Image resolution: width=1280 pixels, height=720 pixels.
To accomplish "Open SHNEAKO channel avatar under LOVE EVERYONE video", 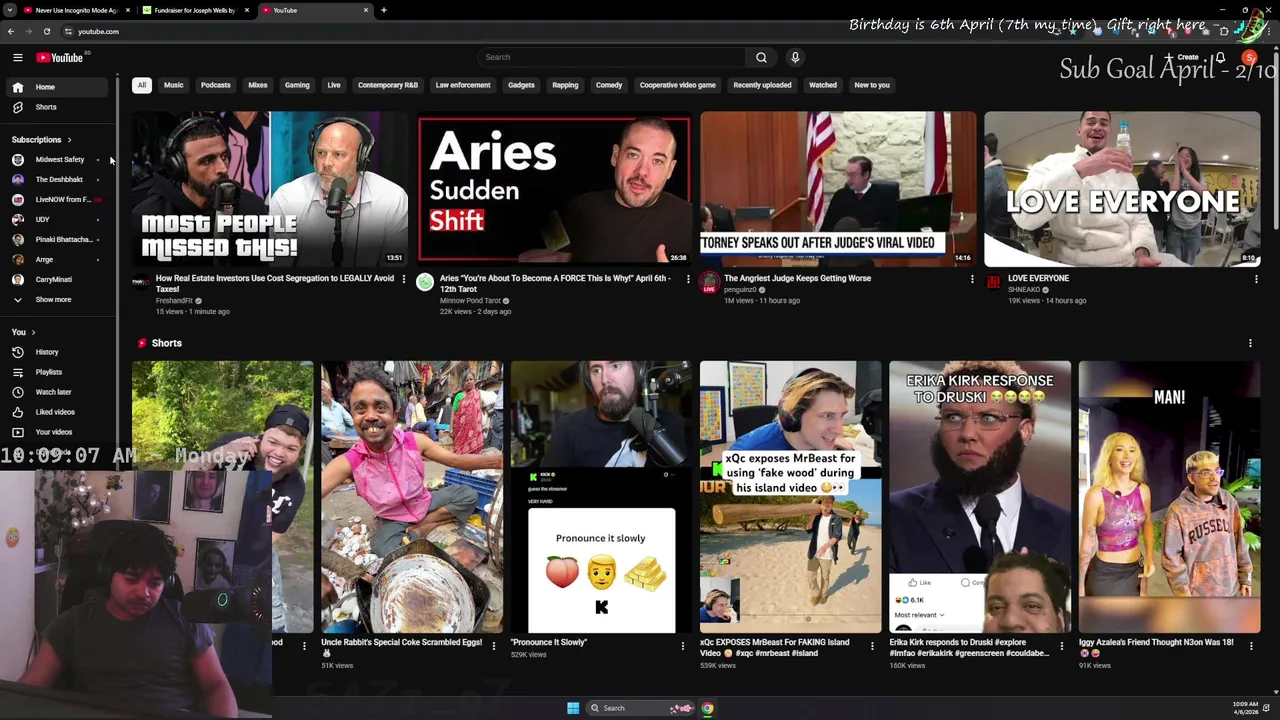I will click(x=993, y=283).
